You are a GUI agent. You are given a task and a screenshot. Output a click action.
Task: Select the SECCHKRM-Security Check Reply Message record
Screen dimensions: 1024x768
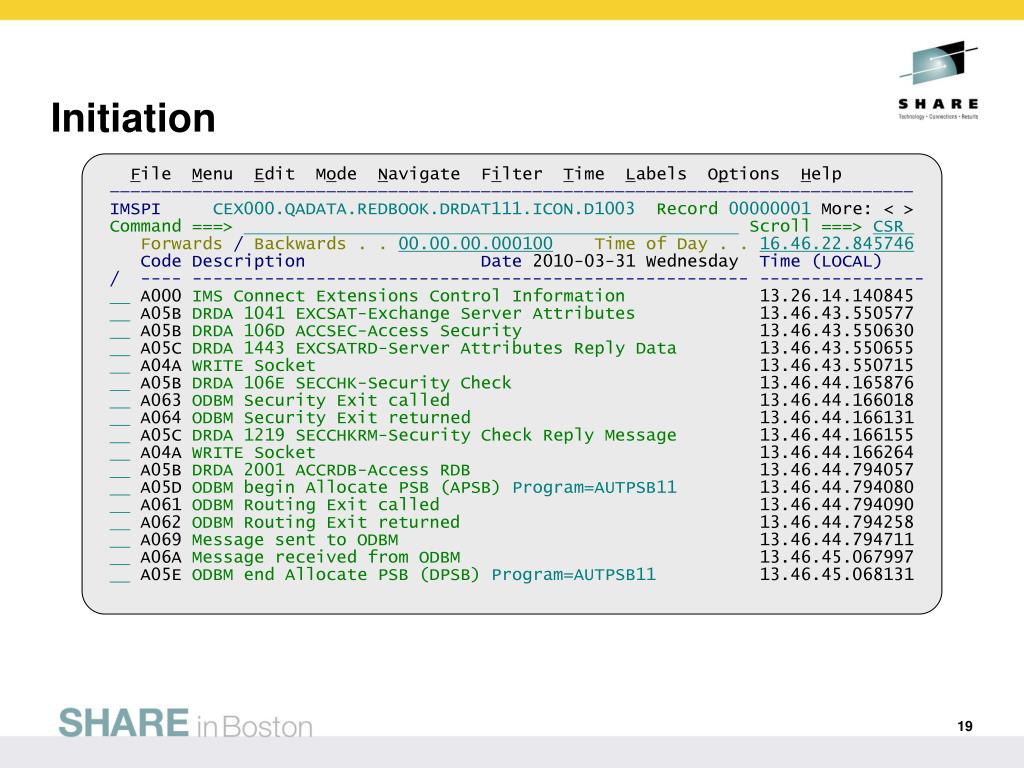click(x=511, y=435)
